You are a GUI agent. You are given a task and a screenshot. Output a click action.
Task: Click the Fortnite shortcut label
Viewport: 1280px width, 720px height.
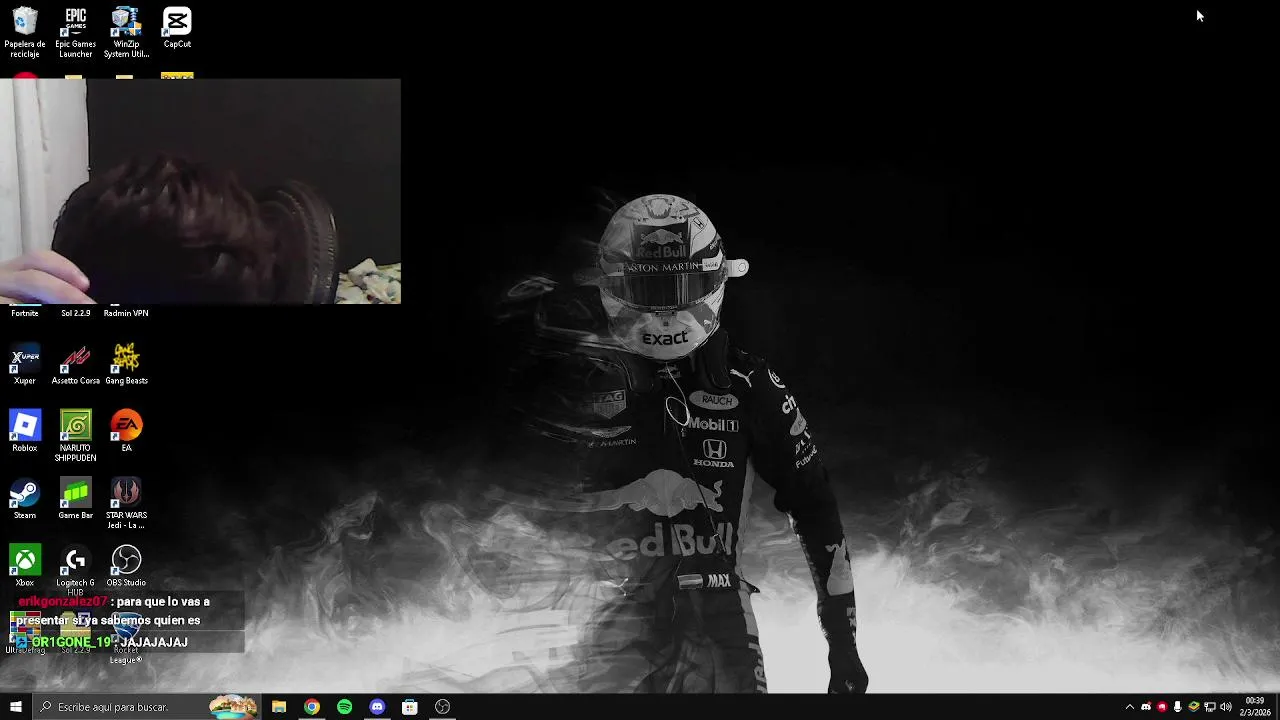click(25, 313)
